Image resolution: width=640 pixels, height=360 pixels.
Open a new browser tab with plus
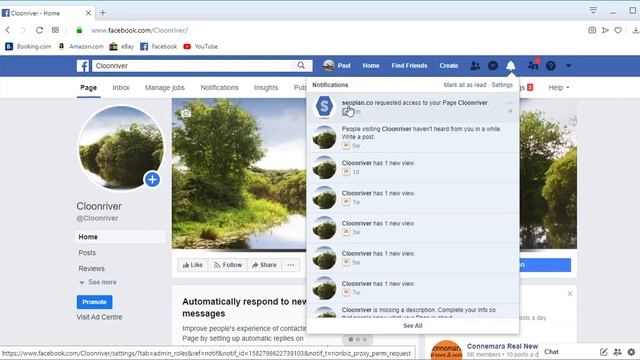[x=103, y=13]
